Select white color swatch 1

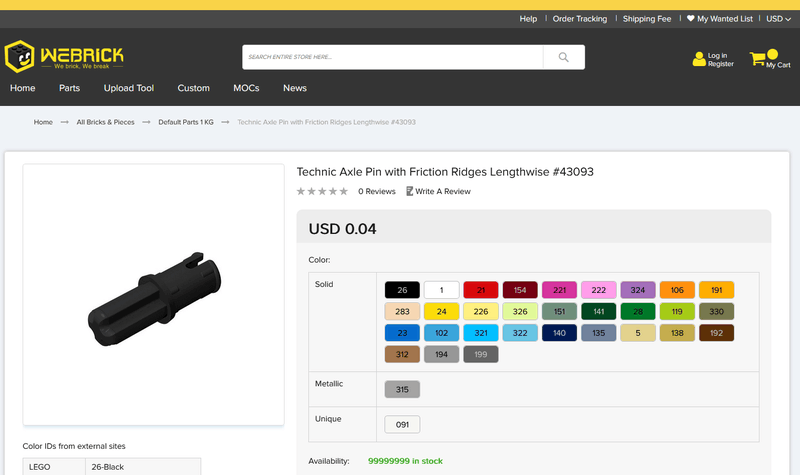pos(441,290)
